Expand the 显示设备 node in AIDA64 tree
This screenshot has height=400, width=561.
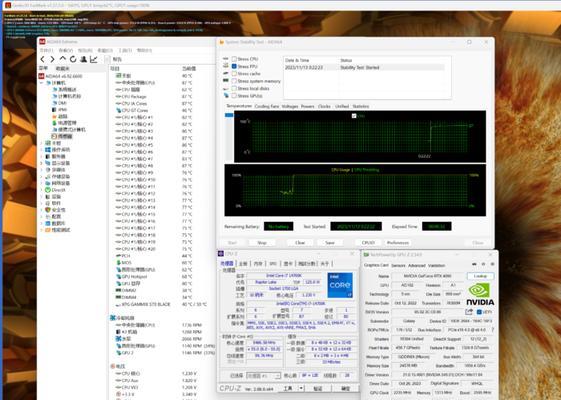[x=42, y=163]
